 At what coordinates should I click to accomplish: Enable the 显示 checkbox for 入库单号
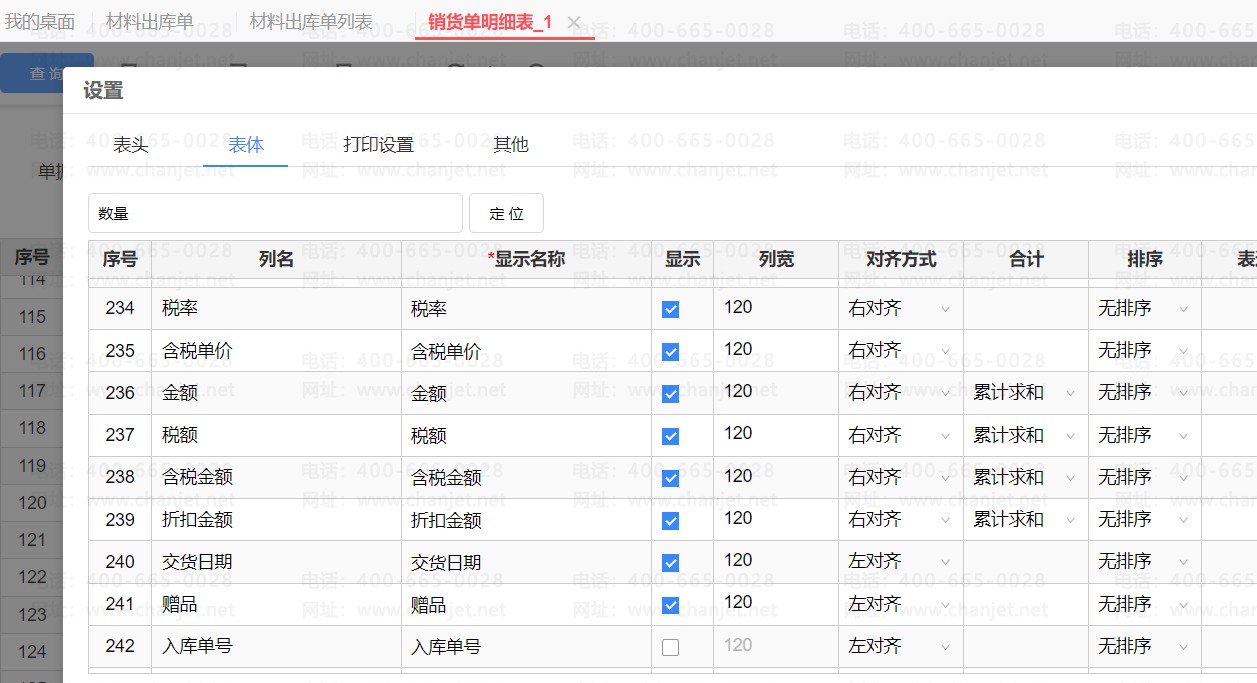(670, 648)
